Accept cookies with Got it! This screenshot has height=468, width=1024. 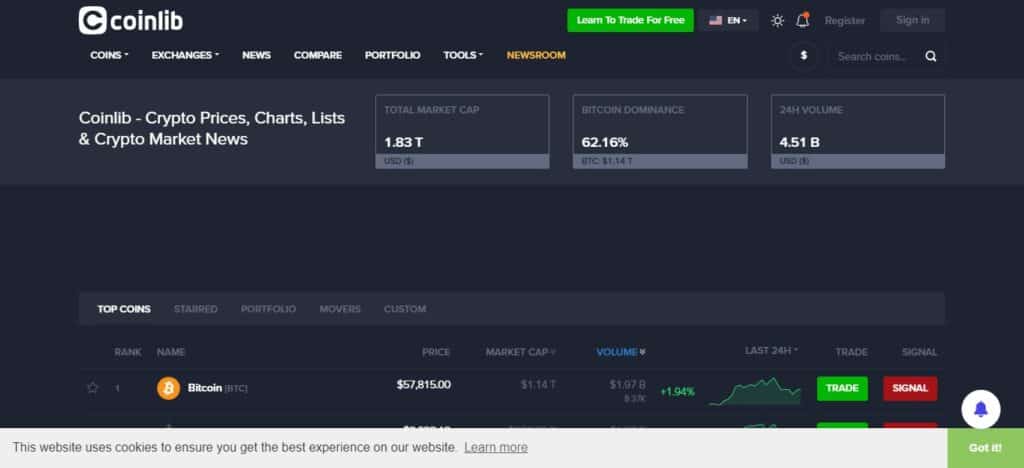(985, 448)
